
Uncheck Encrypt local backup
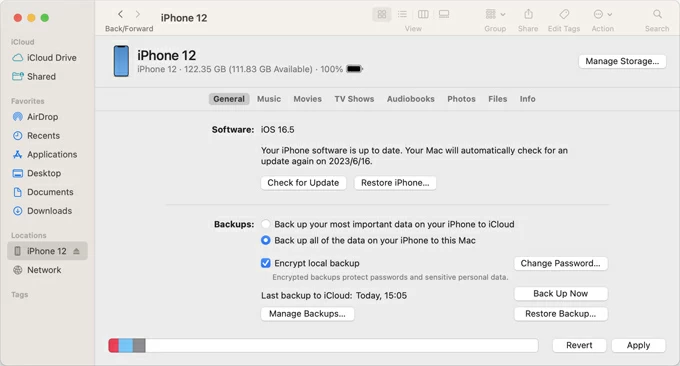pyautogui.click(x=265, y=263)
